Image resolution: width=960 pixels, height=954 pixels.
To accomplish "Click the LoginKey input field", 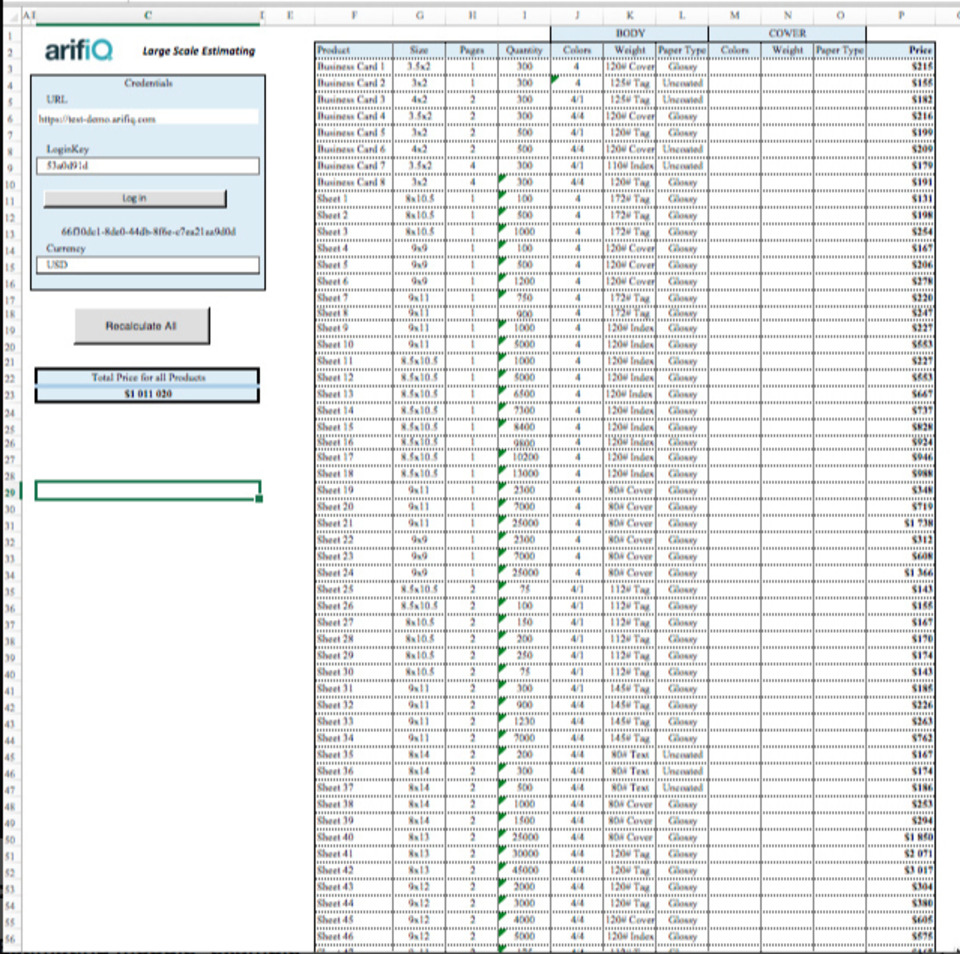I will click(147, 166).
